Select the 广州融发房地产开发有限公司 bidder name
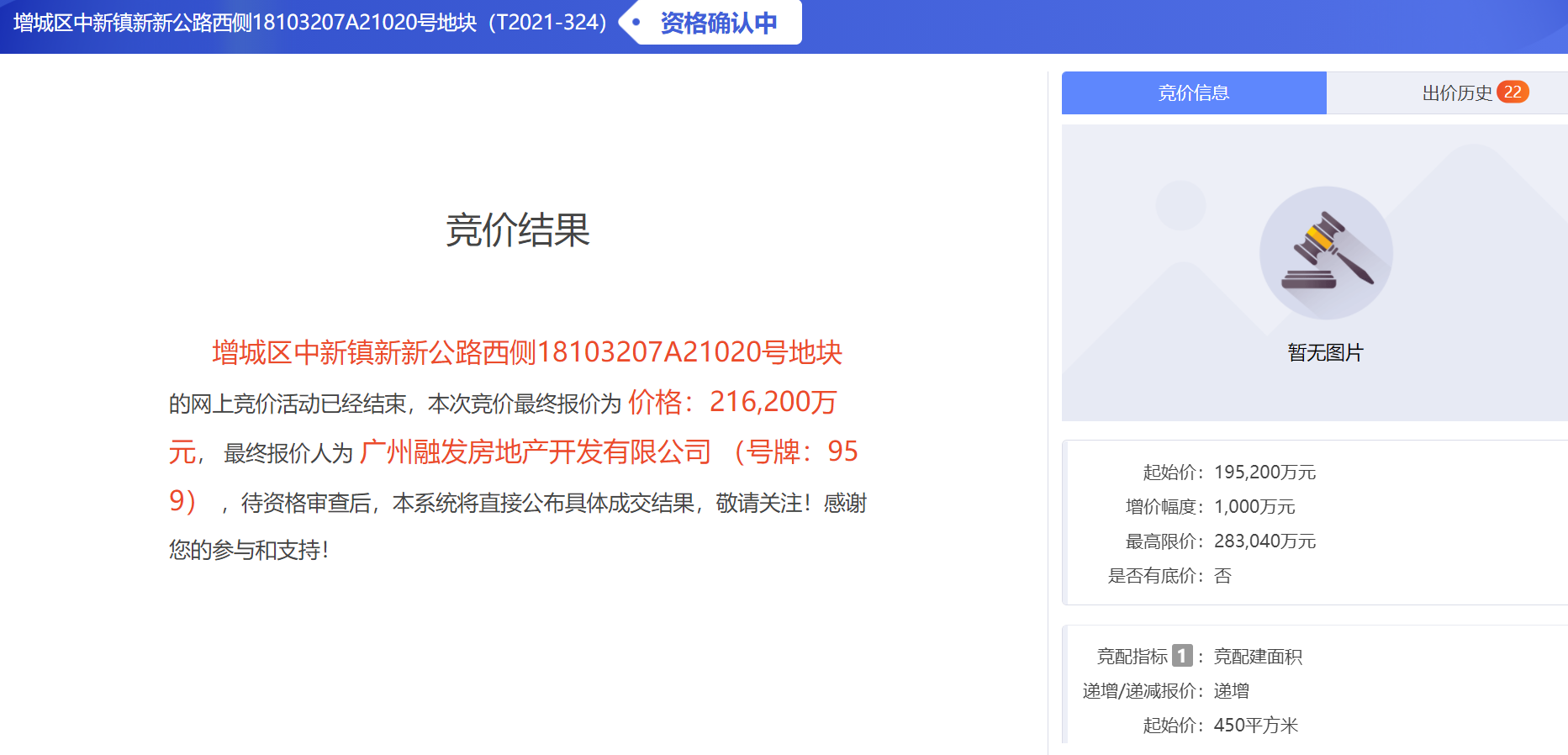 (536, 452)
